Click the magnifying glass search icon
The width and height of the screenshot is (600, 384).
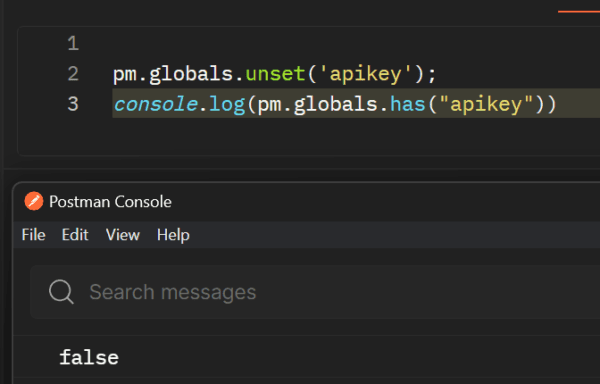[61, 292]
